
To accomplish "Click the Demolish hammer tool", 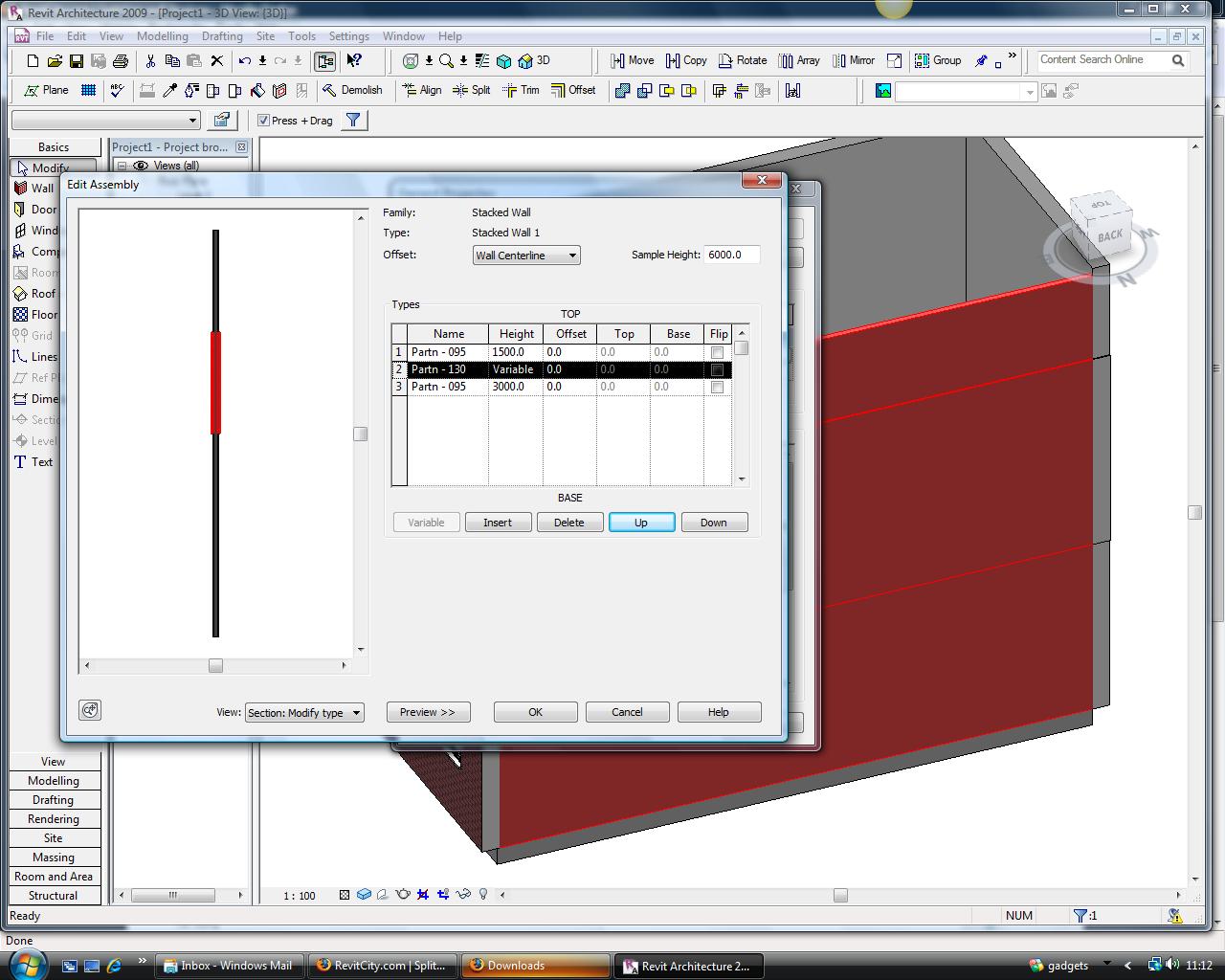I will point(351,90).
